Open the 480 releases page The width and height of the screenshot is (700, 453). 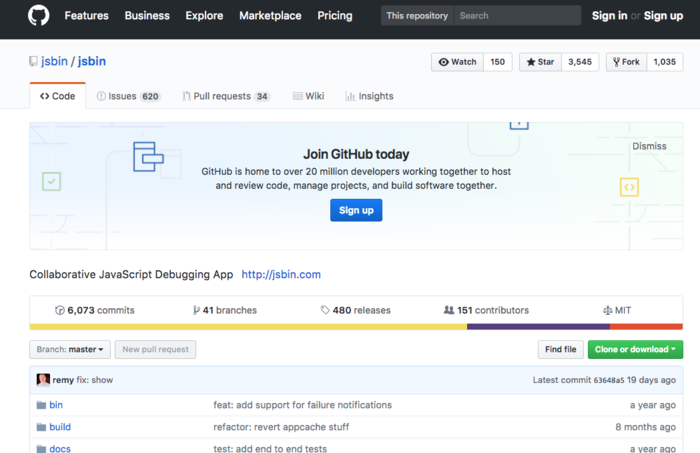[355, 310]
